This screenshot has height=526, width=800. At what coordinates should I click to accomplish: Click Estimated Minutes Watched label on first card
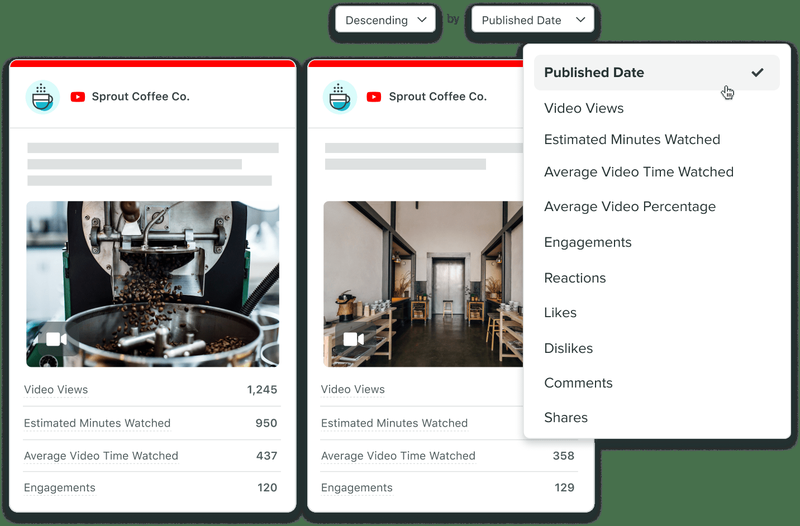pos(97,423)
